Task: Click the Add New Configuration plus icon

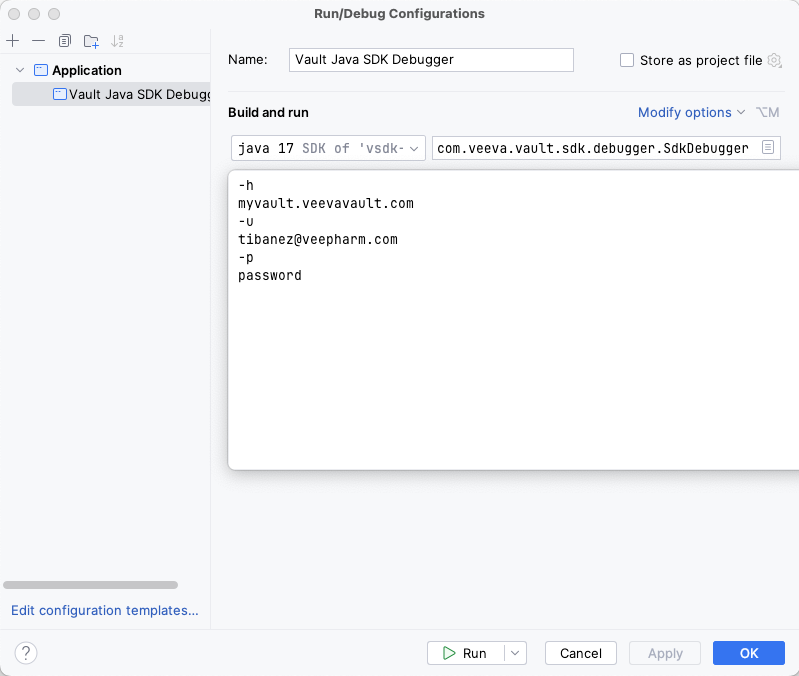Action: pyautogui.click(x=13, y=41)
